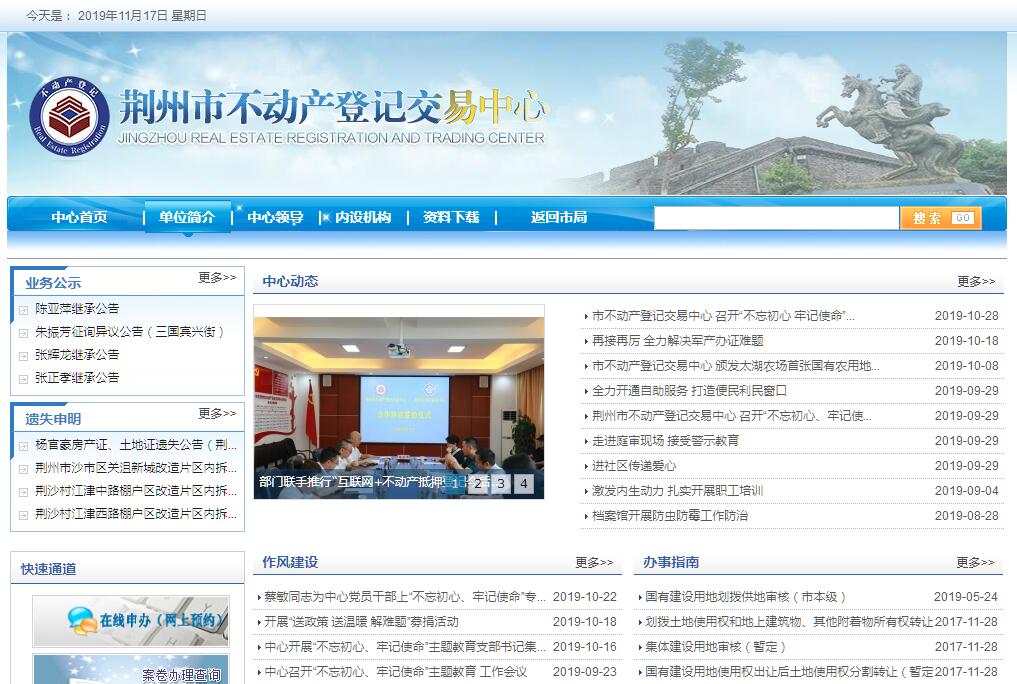The width and height of the screenshot is (1017, 684).
Task: Expand 更多>> in 业务公示 panel
Action: pyautogui.click(x=217, y=278)
